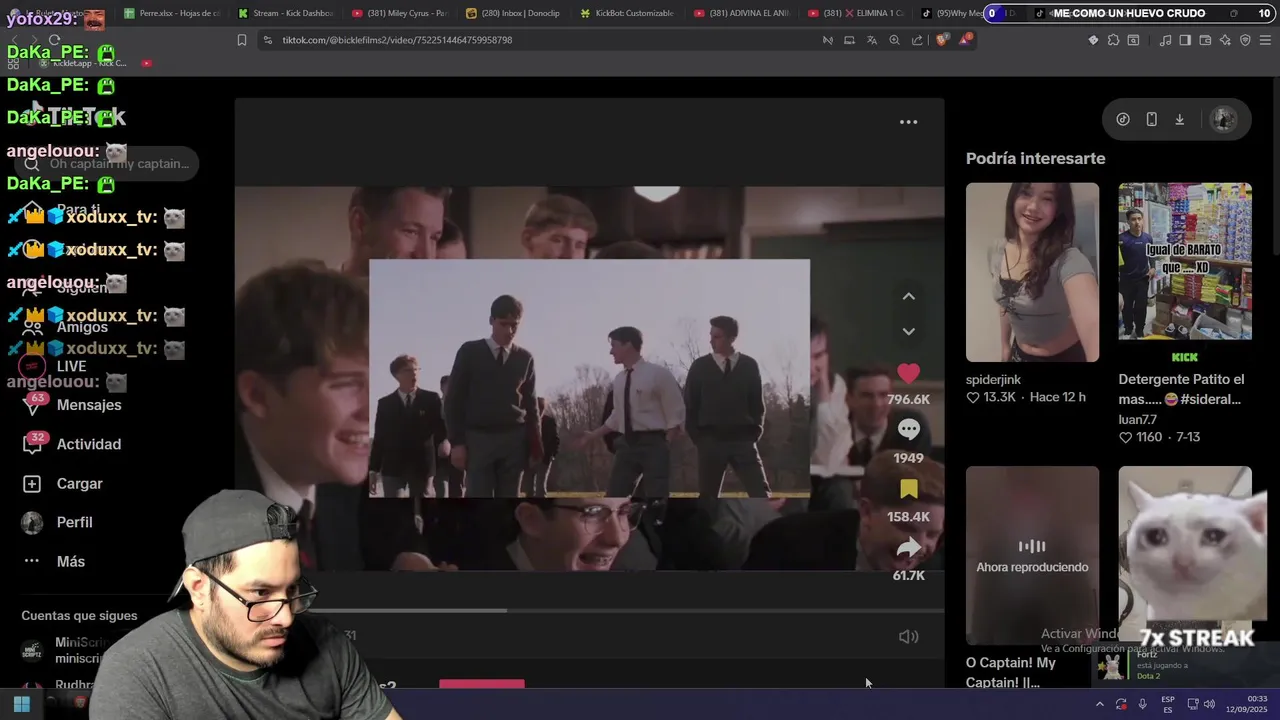Switch to '(381) ELIMINA 1 C' tab
The image size is (1280, 720).
coord(854,13)
